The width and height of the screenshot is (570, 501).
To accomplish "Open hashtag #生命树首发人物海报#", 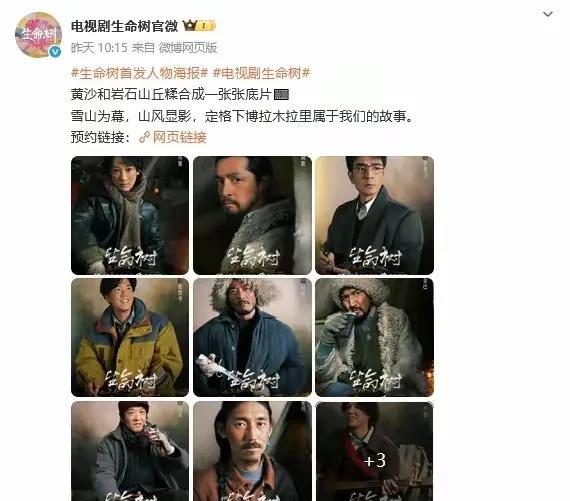I will coord(140,73).
